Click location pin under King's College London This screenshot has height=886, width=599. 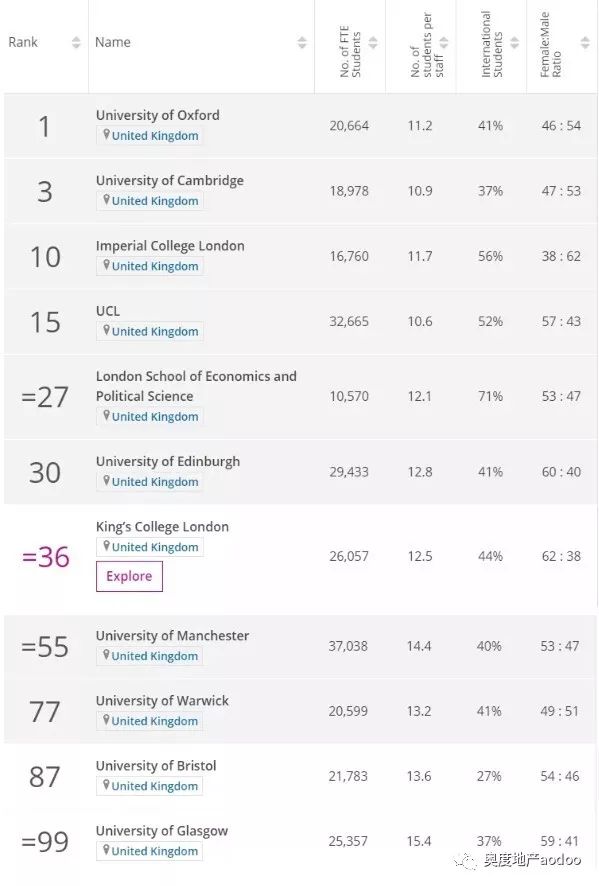click(106, 546)
